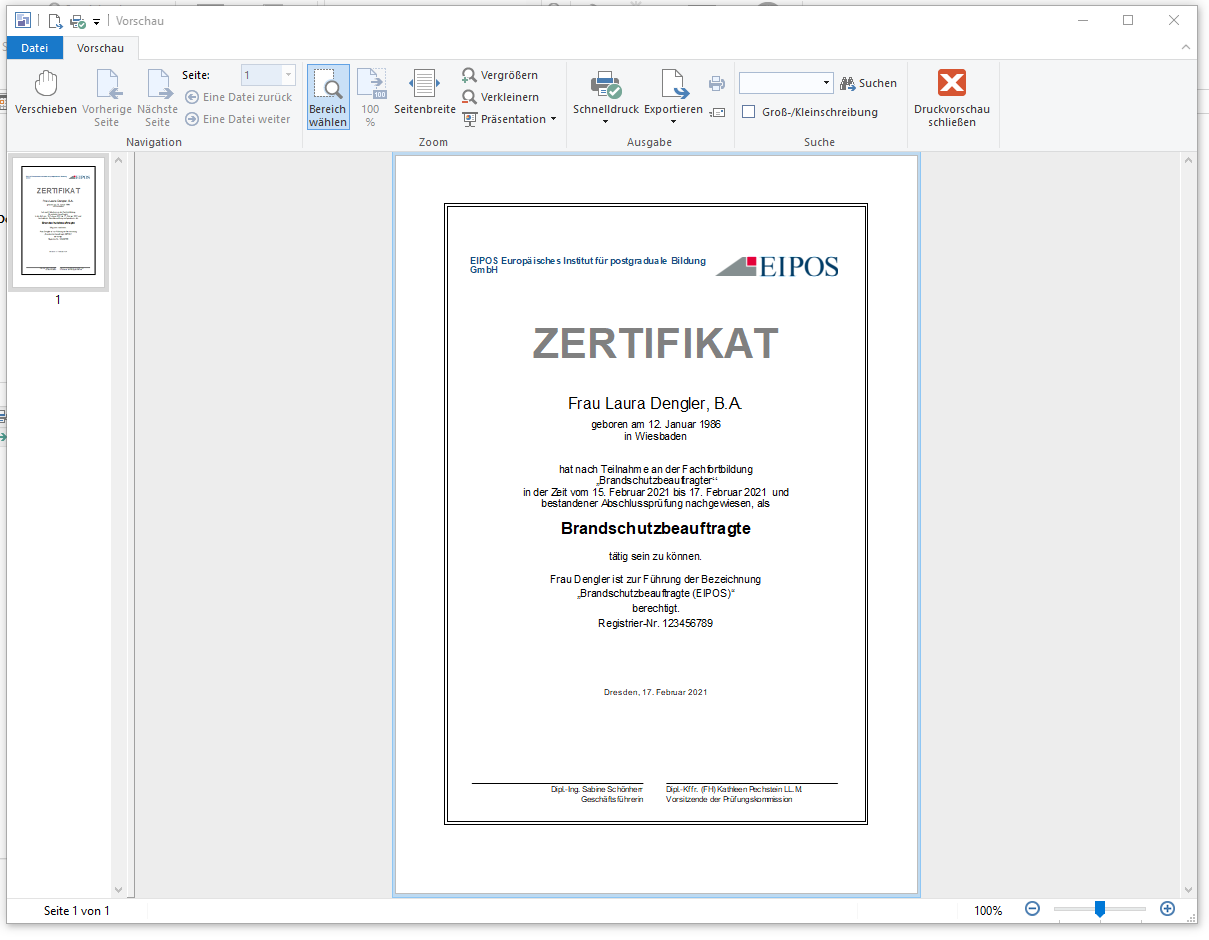Click 'Dresden, 17. Februar 2021' text
Screen dimensions: 1209x940
click(x=655, y=692)
